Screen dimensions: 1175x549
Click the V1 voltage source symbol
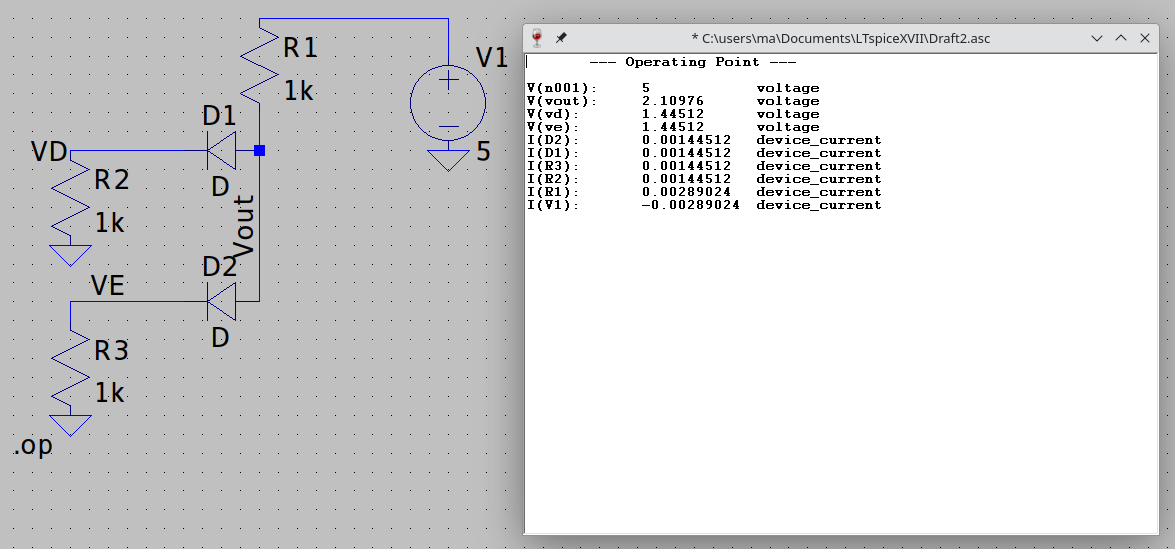448,103
